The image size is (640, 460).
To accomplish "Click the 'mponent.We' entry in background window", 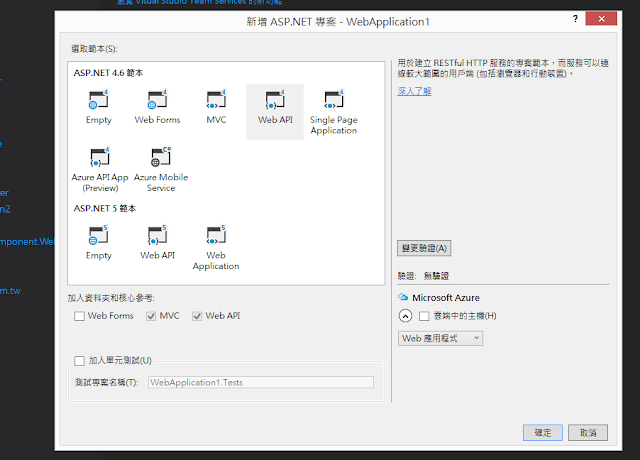I will (27, 242).
